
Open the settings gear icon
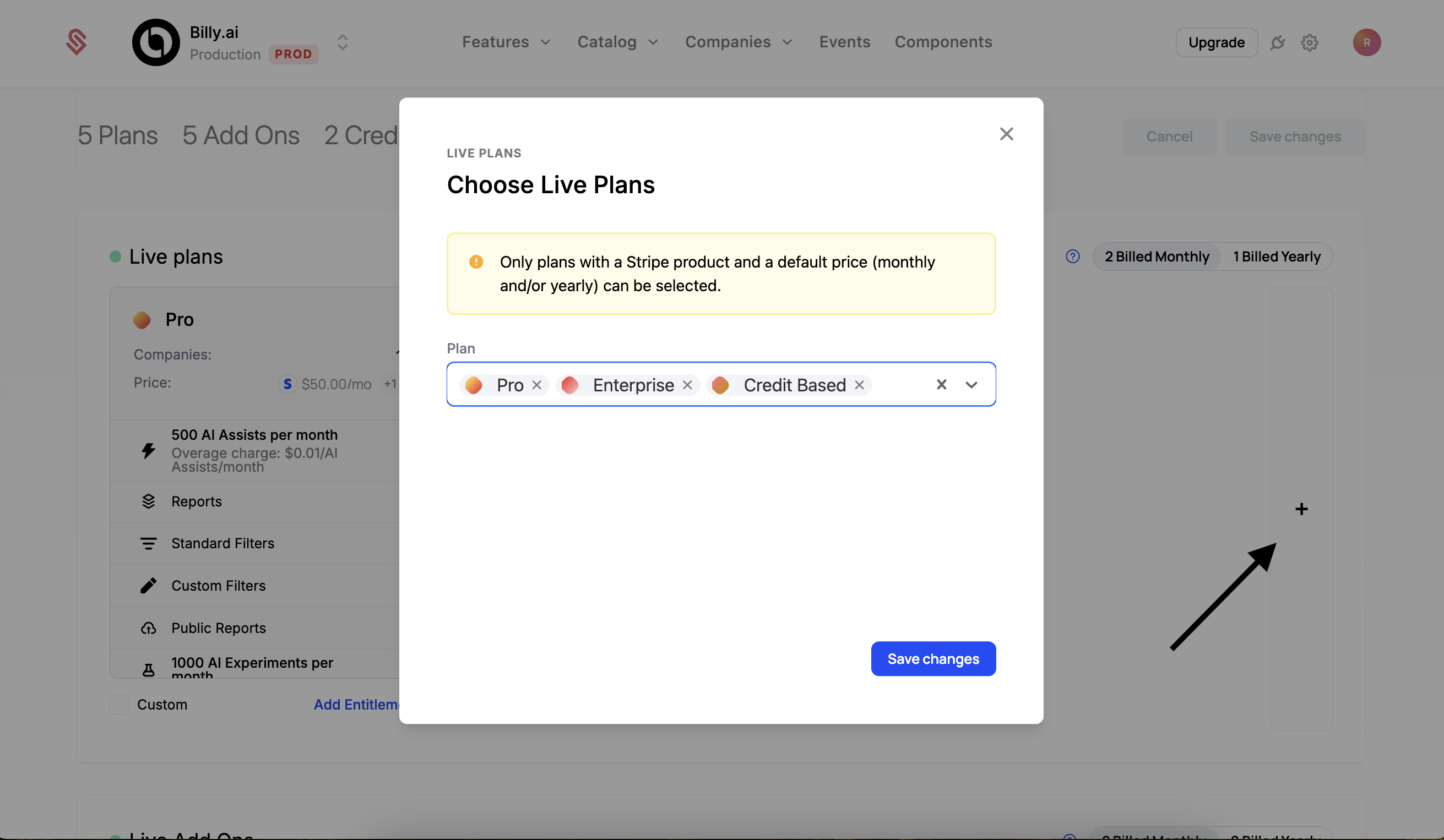tap(1309, 42)
